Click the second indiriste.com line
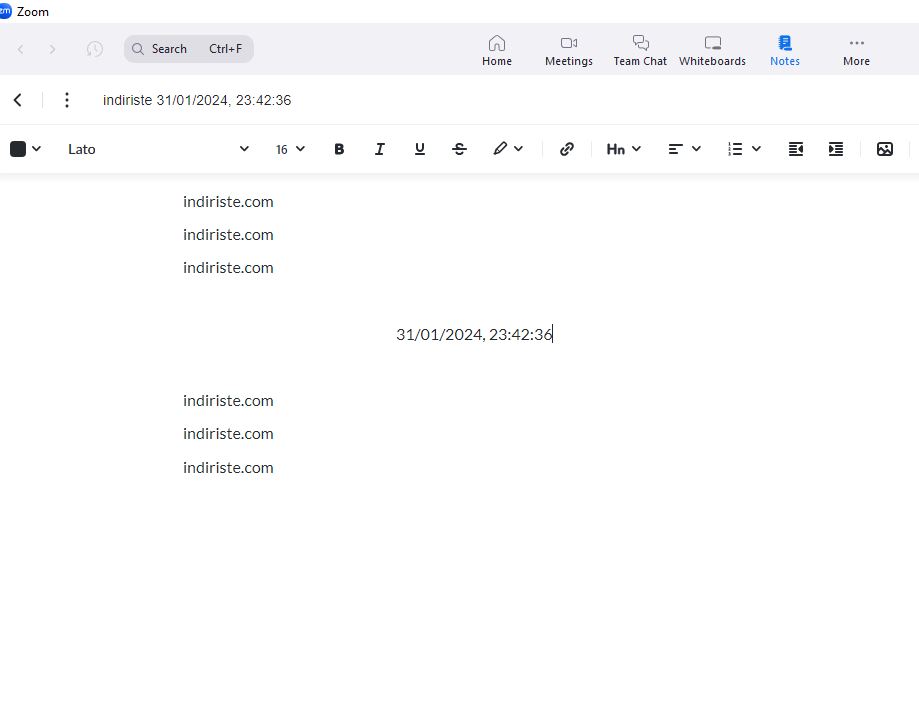This screenshot has height=724, width=919. [228, 234]
